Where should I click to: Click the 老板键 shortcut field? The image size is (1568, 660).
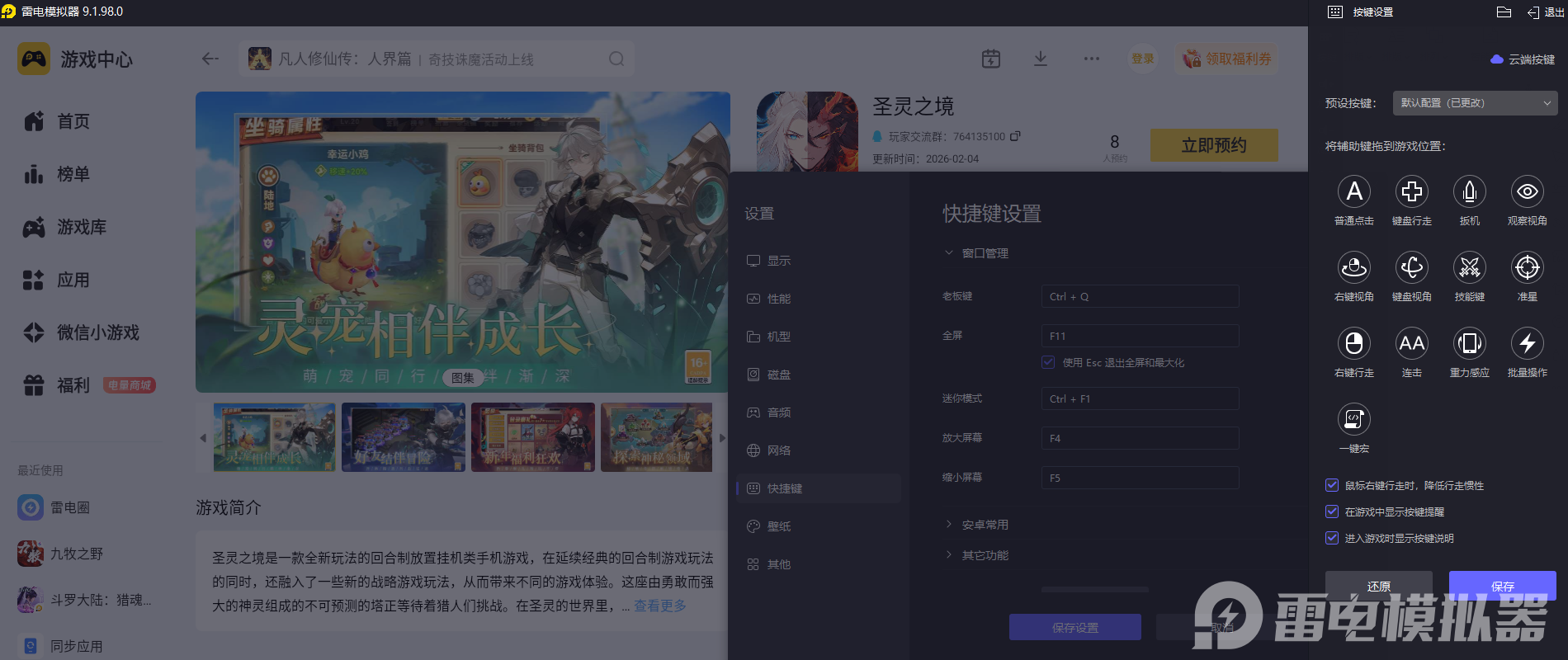(x=1140, y=296)
